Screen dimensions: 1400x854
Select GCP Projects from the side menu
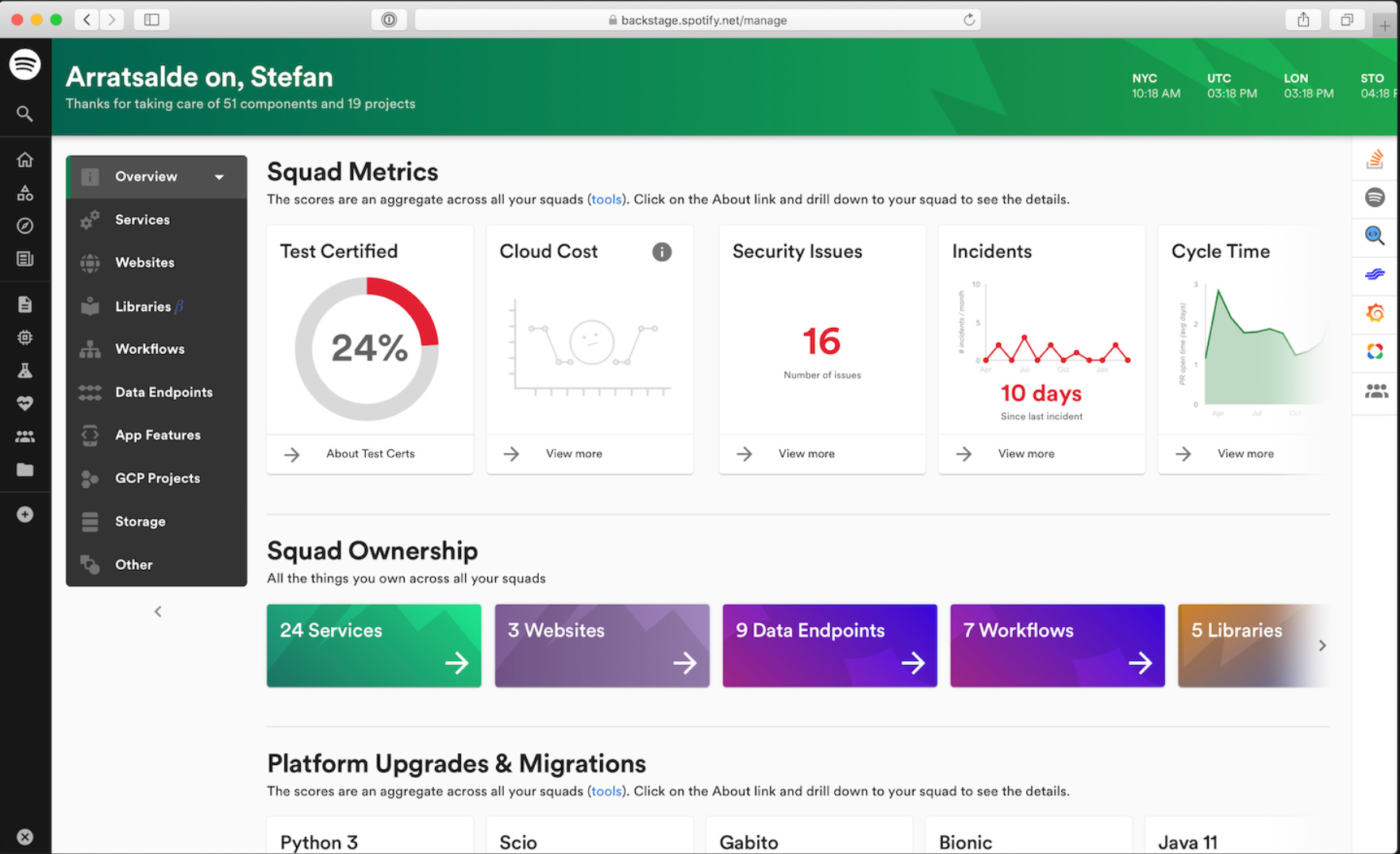pos(156,478)
